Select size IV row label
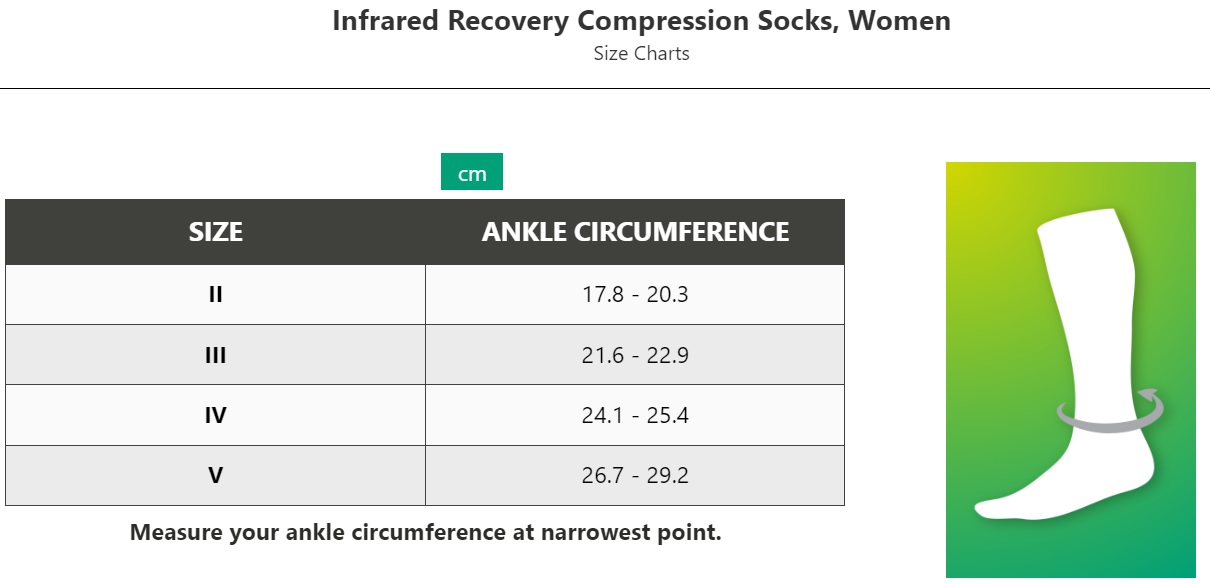 click(x=216, y=415)
